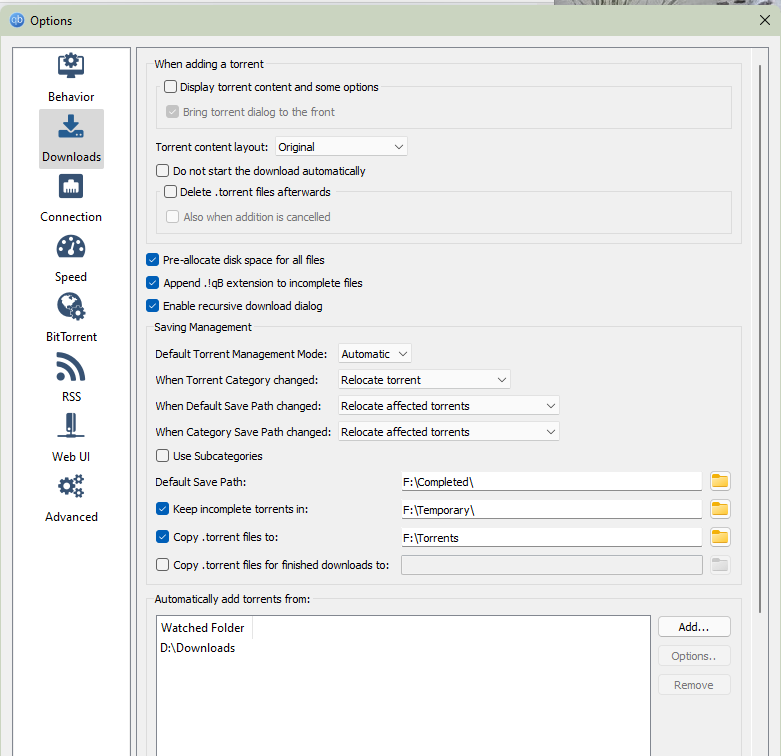Open the BitTorrent globe icon

71,306
